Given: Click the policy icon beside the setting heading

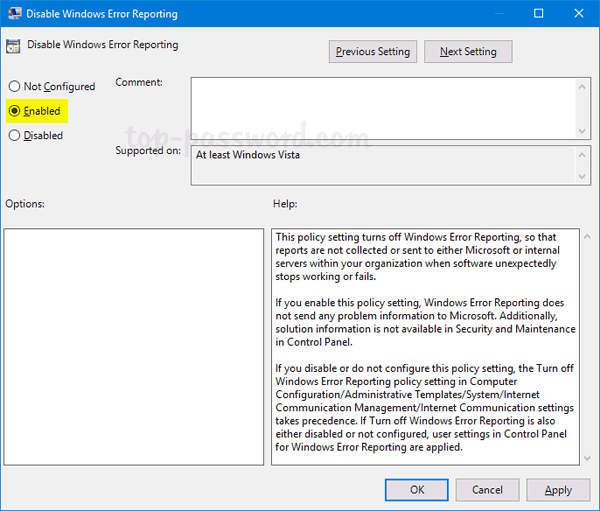Looking at the screenshot, I should click(x=14, y=45).
